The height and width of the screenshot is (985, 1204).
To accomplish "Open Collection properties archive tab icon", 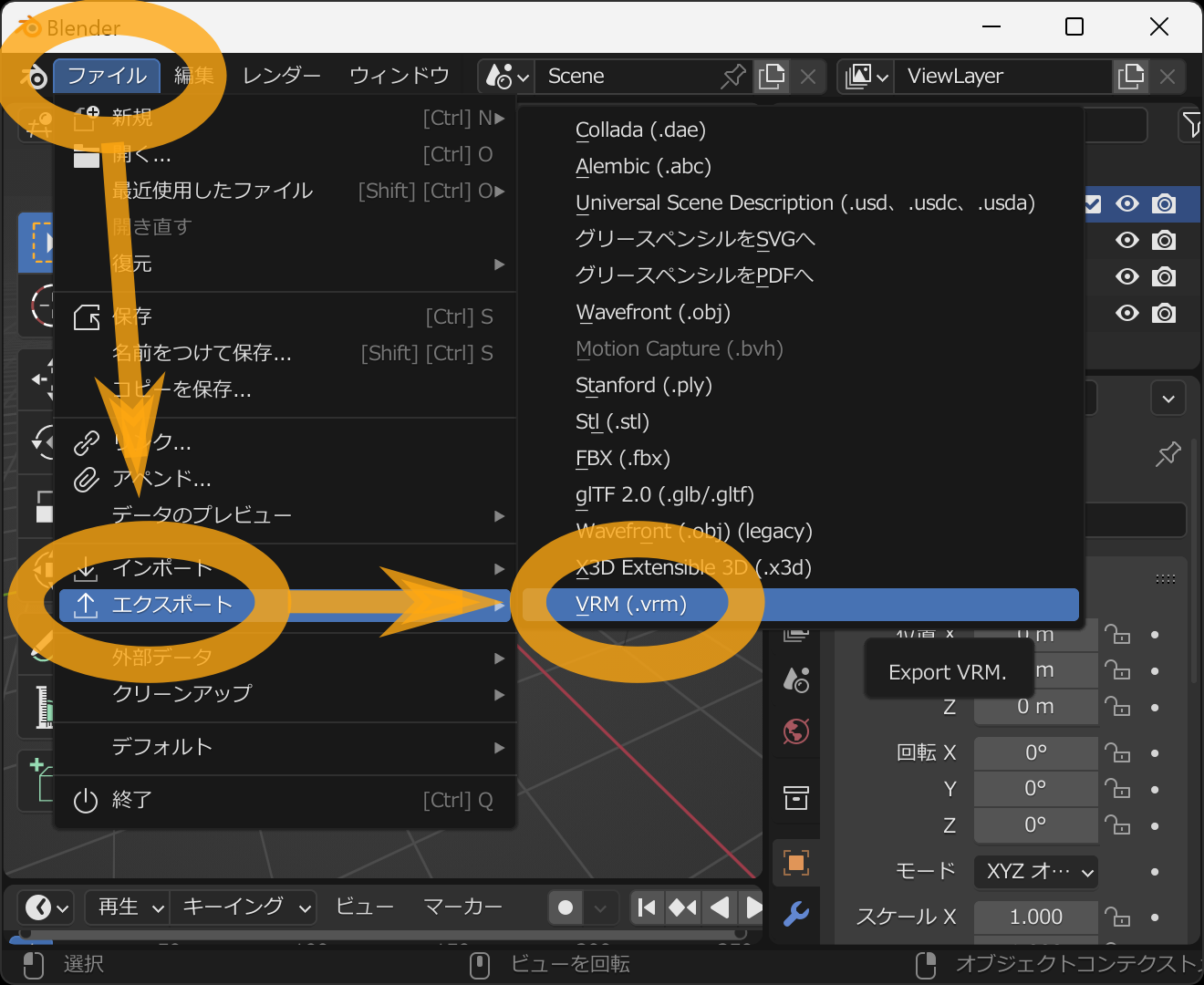I will pos(796,798).
